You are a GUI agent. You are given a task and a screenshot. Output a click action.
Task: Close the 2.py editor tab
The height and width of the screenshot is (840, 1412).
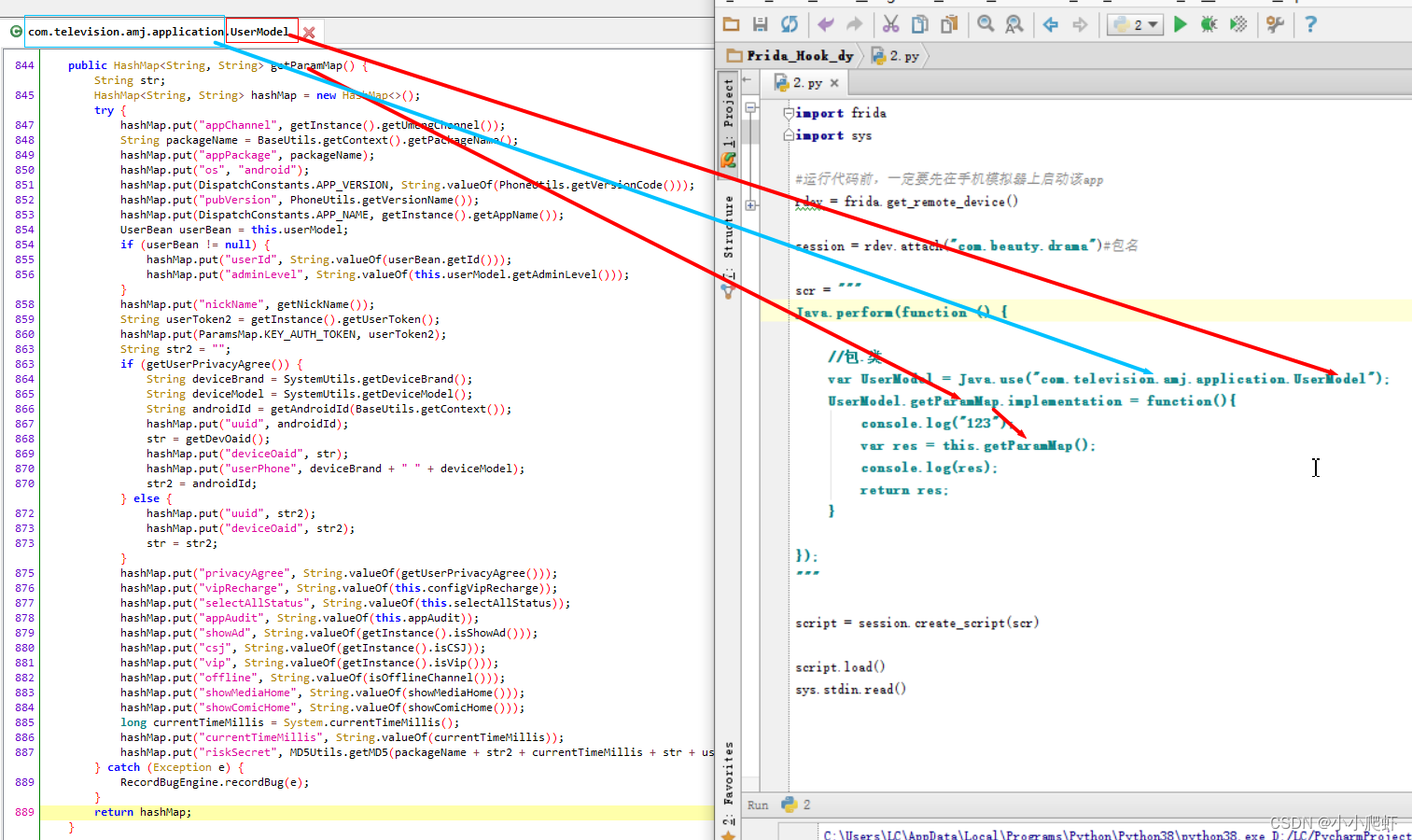coord(834,83)
